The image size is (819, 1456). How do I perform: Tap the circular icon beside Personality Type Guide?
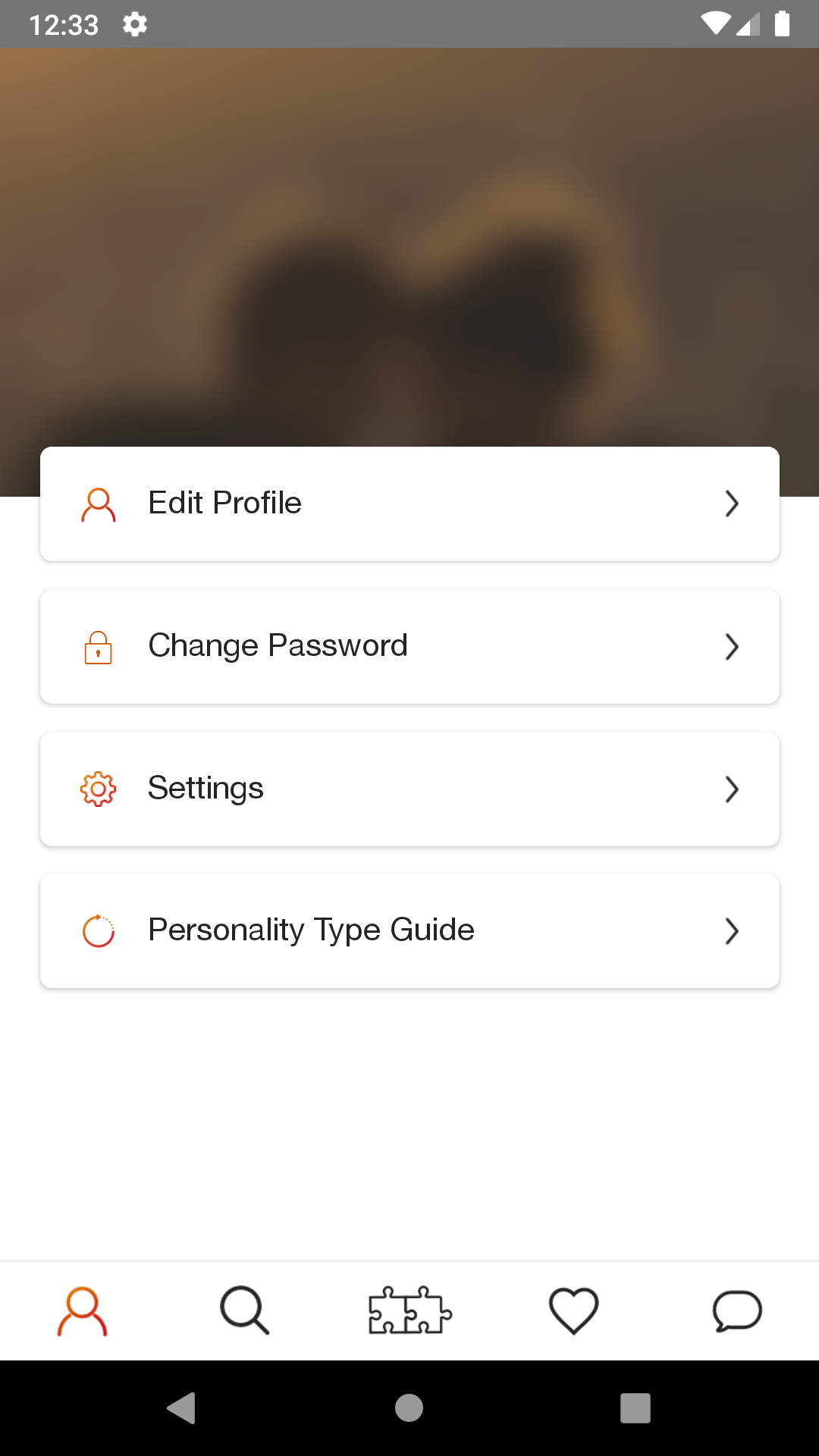click(99, 931)
